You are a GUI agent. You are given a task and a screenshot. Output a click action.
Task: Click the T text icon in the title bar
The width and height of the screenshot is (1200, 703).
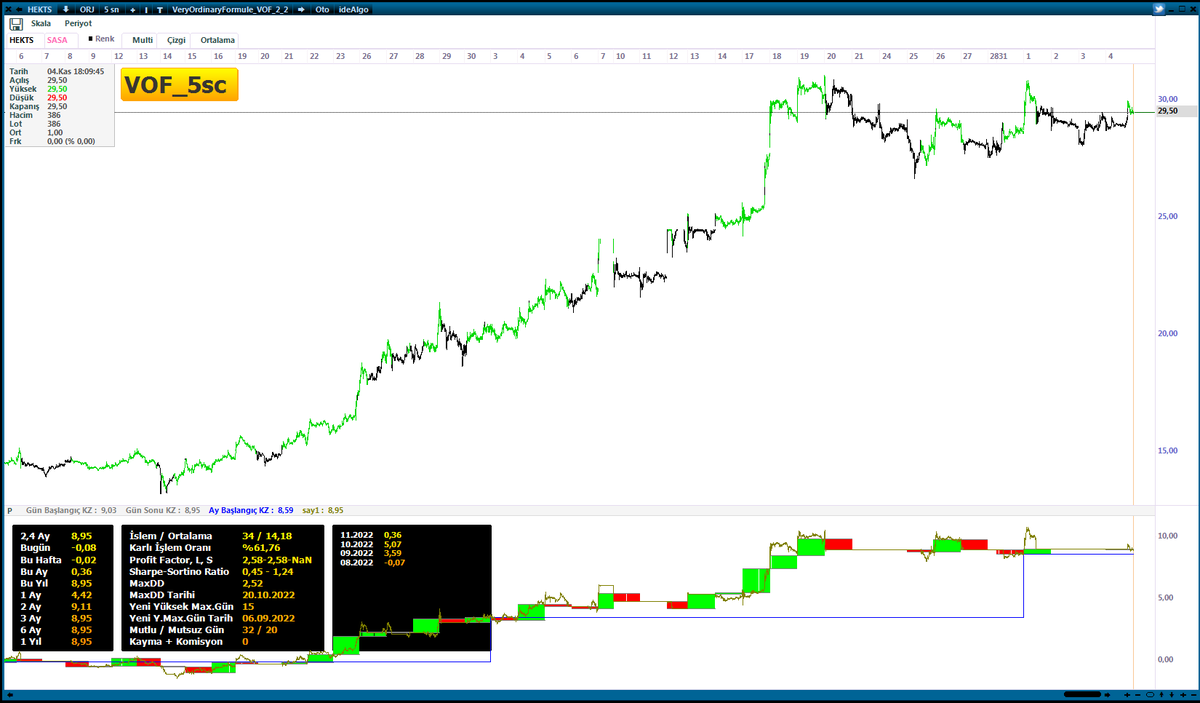click(160, 10)
